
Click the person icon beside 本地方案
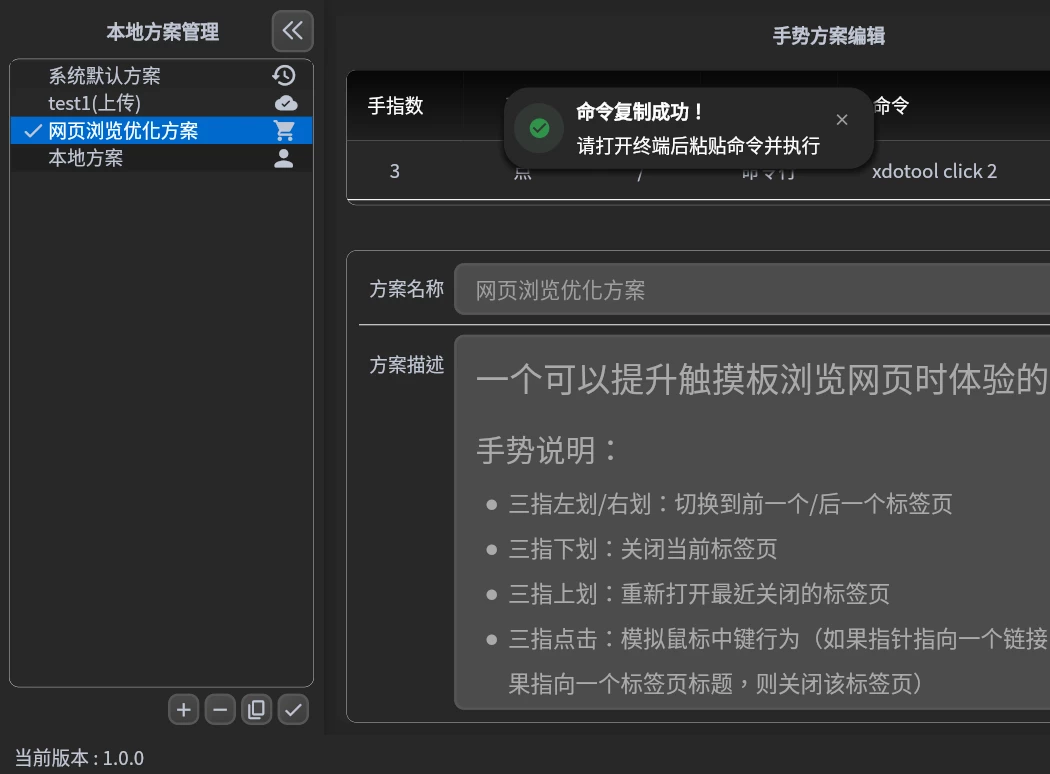[284, 158]
